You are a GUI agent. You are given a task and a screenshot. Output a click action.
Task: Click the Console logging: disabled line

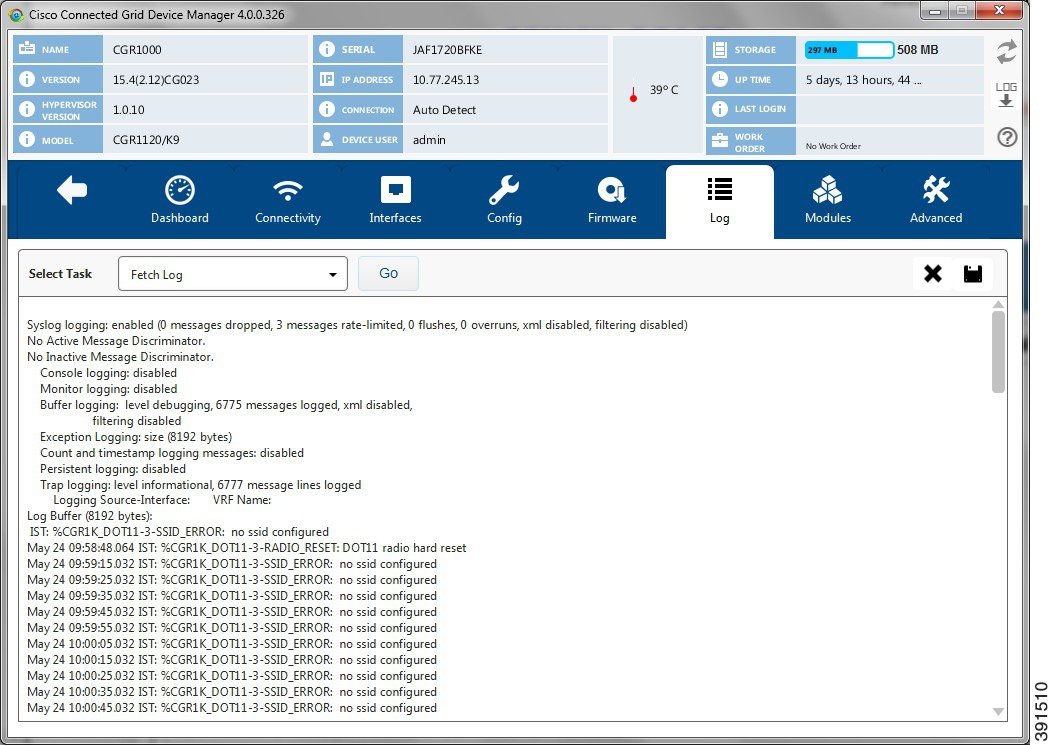tap(108, 373)
